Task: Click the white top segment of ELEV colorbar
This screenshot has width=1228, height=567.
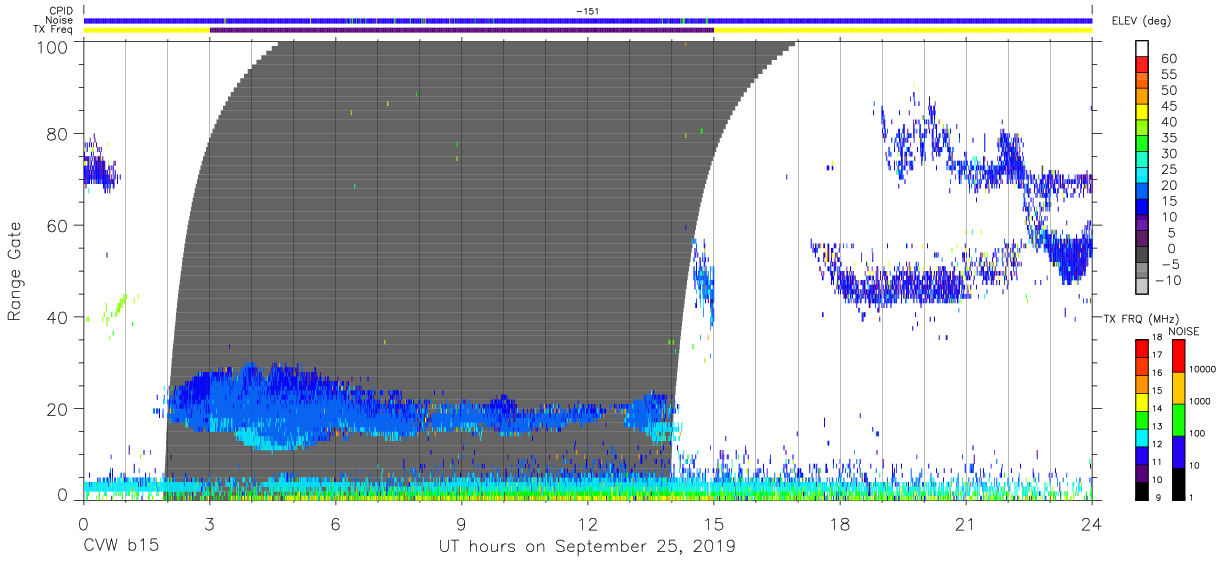Action: point(1141,49)
